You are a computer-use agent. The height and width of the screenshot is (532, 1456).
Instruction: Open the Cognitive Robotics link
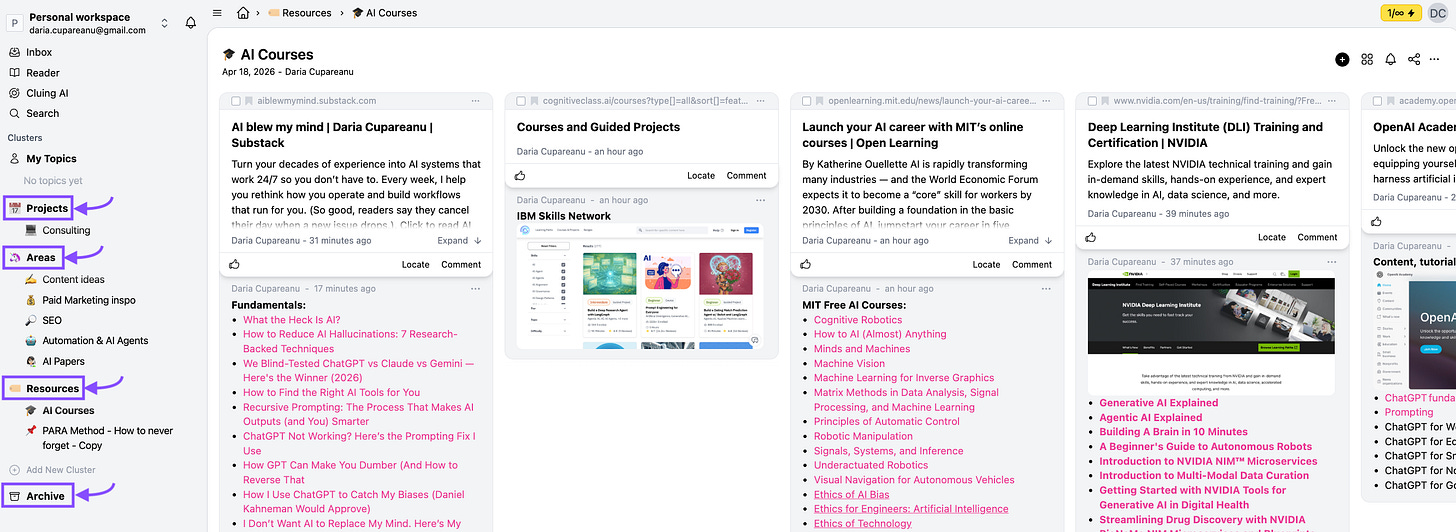(x=858, y=320)
